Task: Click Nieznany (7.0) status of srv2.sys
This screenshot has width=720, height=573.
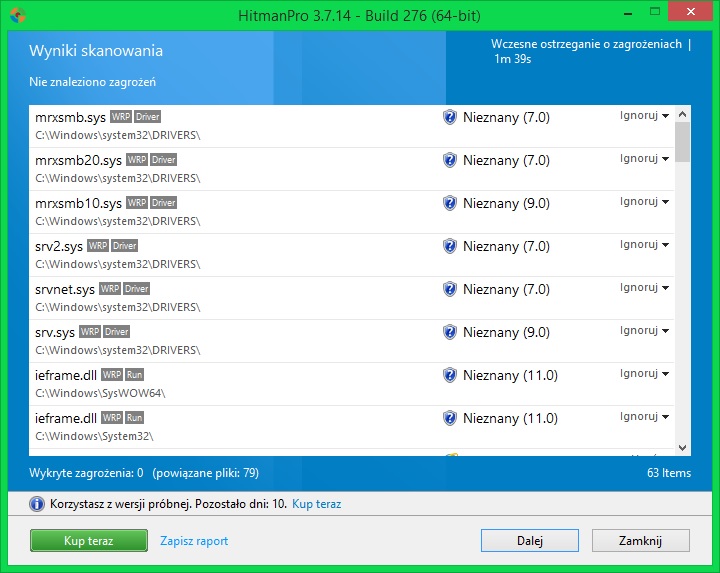Action: [506, 246]
